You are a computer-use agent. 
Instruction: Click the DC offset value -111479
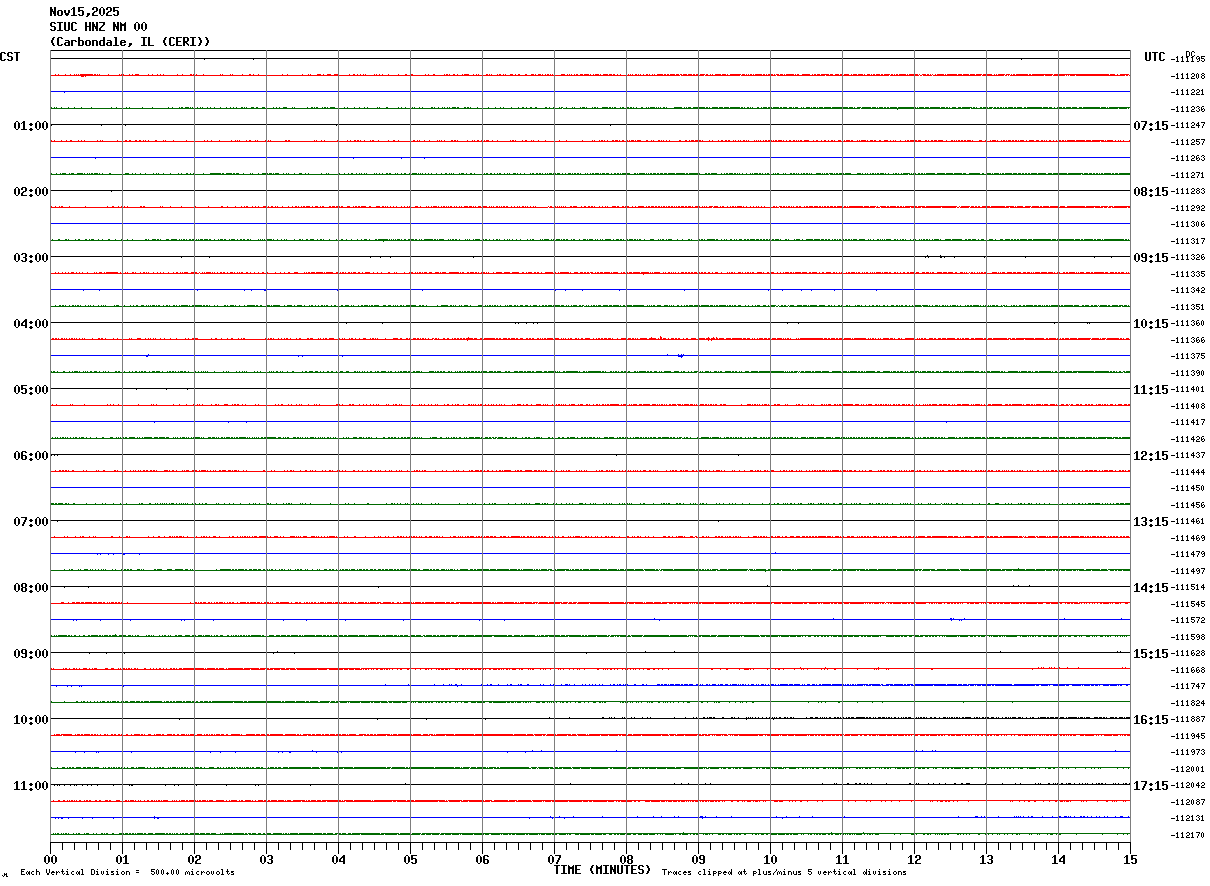pyautogui.click(x=1187, y=555)
